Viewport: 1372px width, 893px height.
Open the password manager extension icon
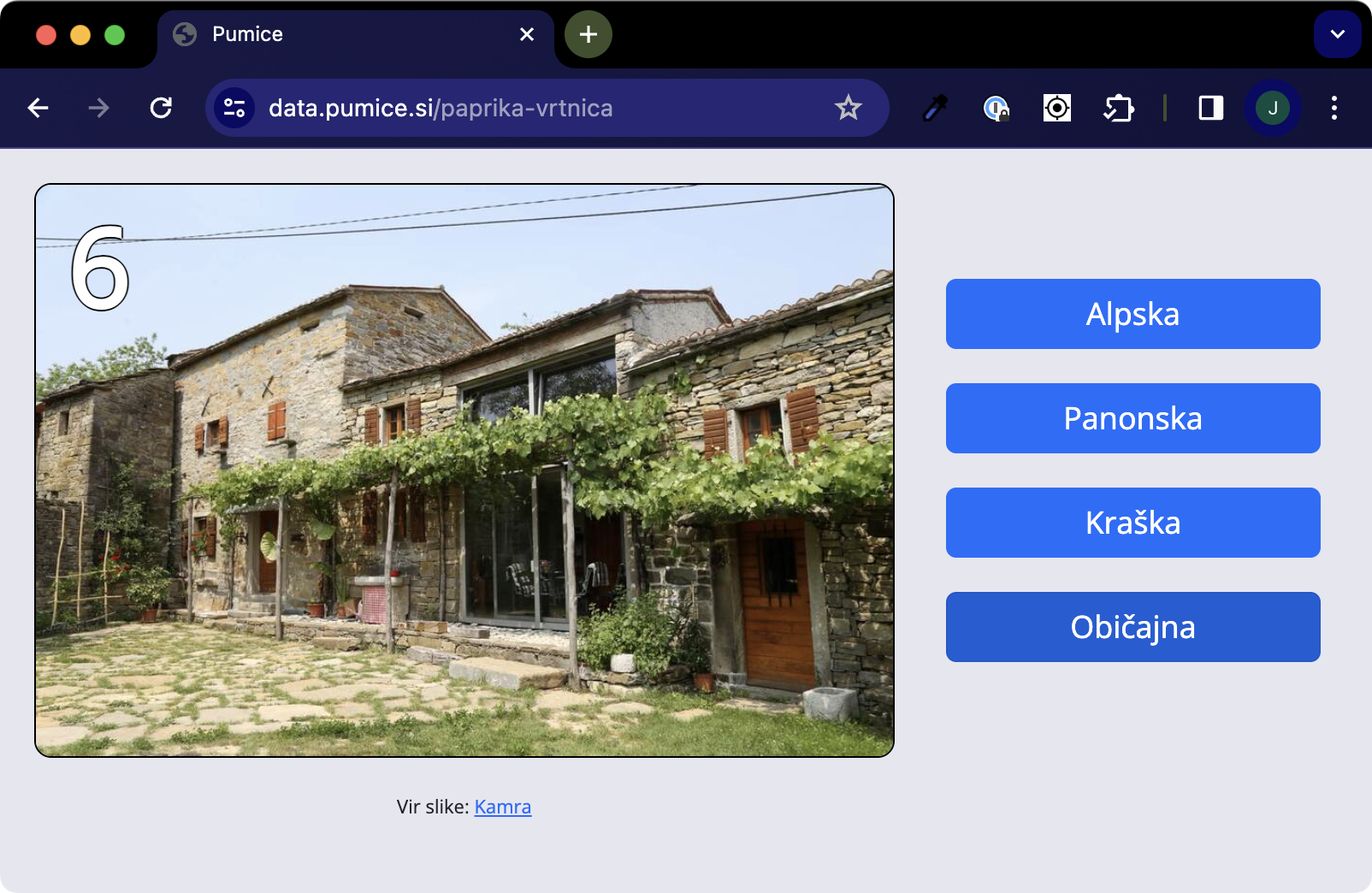tap(996, 108)
